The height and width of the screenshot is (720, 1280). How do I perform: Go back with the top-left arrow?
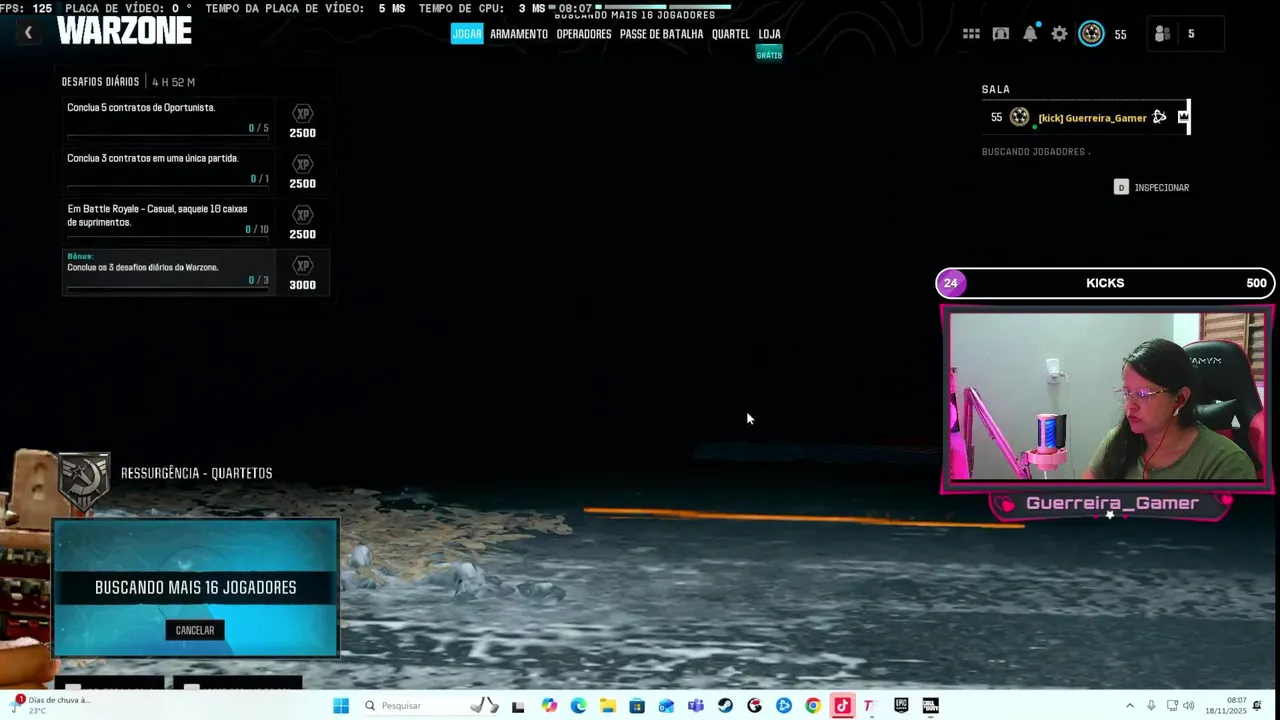click(x=28, y=33)
